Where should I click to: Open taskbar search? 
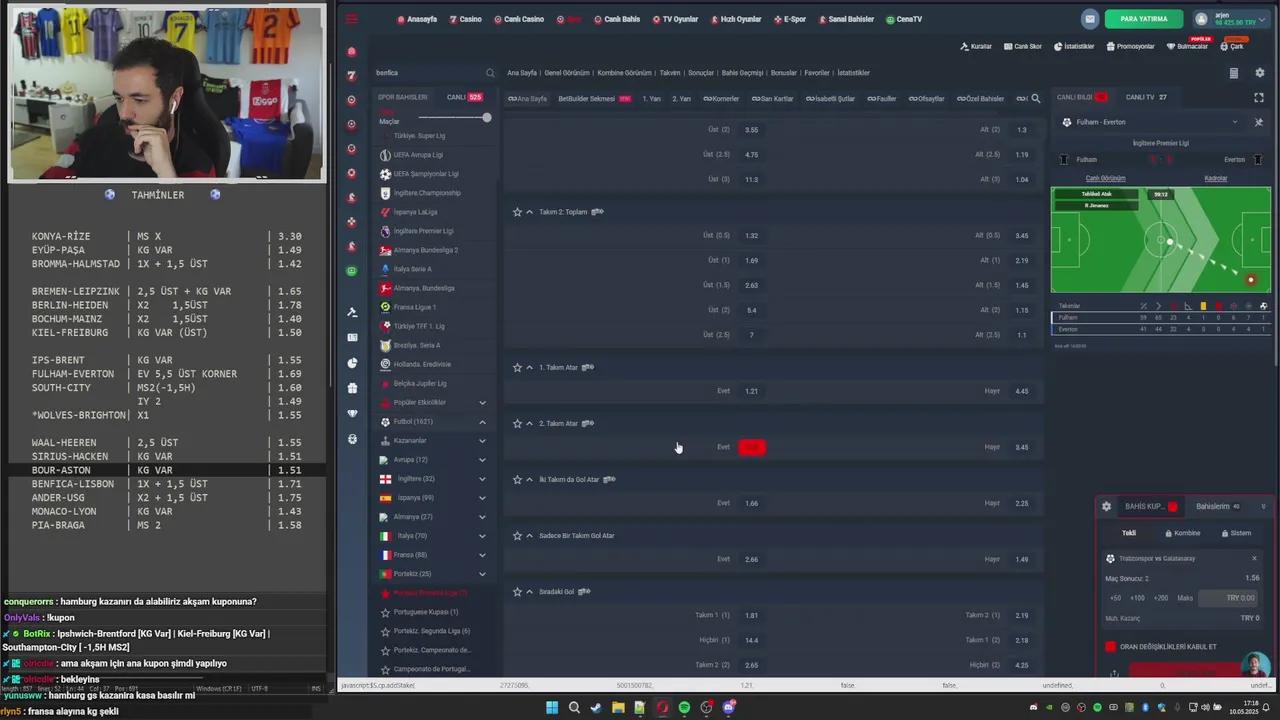click(x=574, y=707)
